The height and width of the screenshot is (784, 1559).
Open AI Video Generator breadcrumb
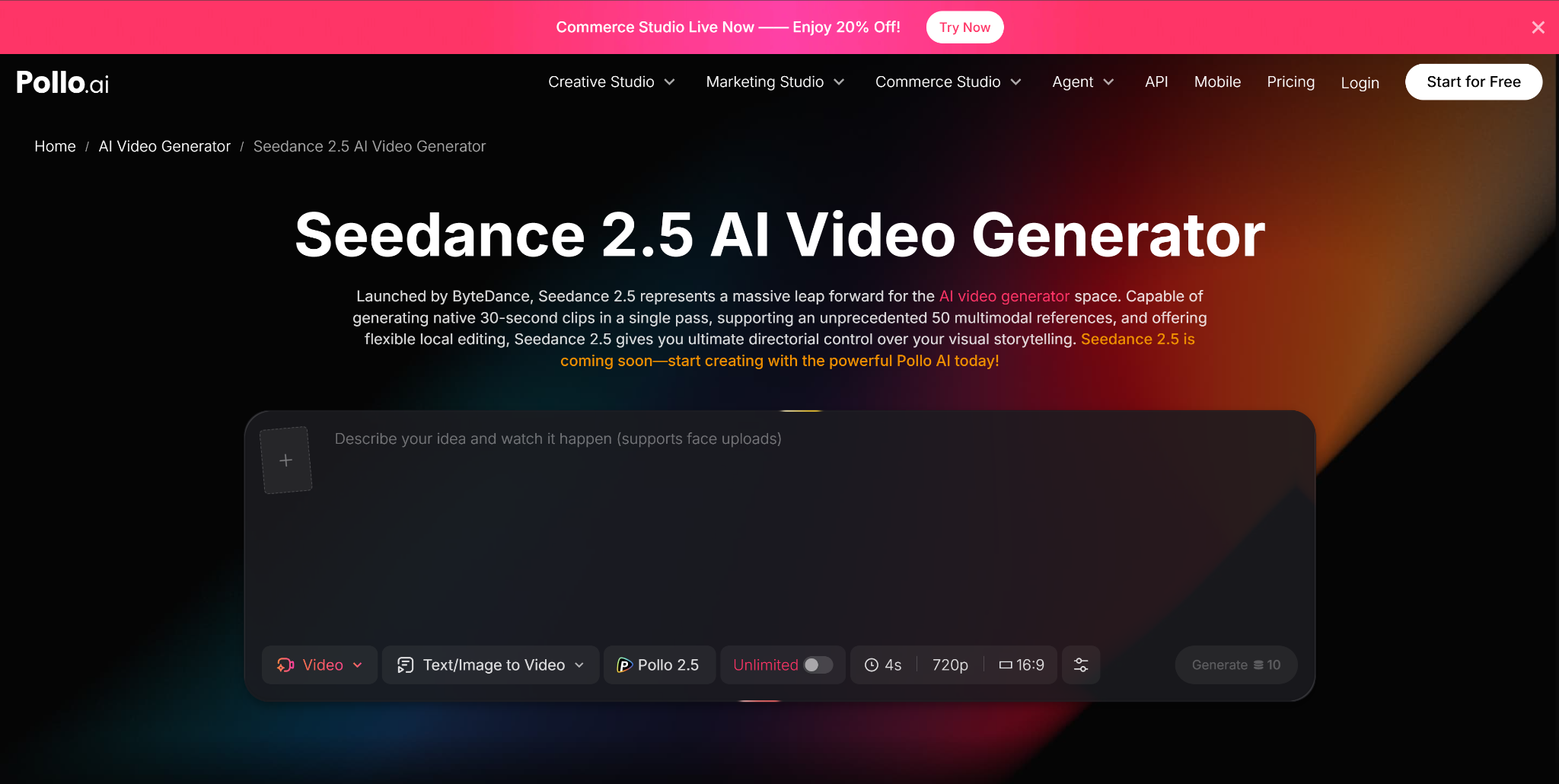pos(164,146)
